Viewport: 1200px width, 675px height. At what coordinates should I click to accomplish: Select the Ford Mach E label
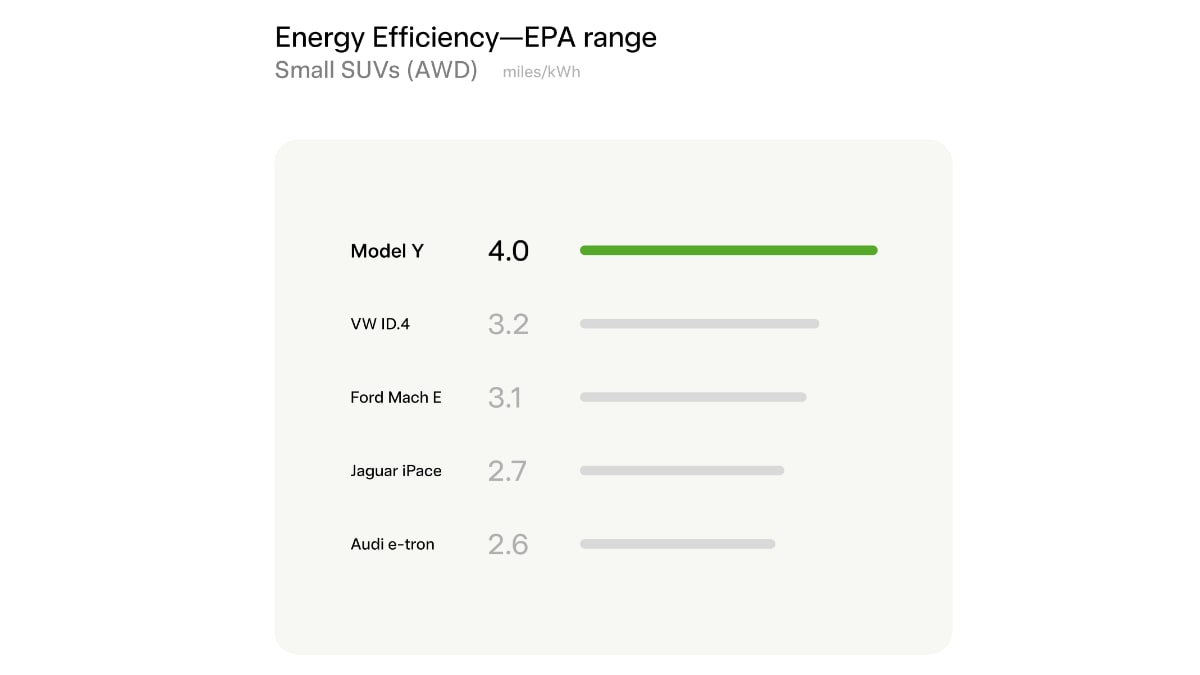[396, 397]
